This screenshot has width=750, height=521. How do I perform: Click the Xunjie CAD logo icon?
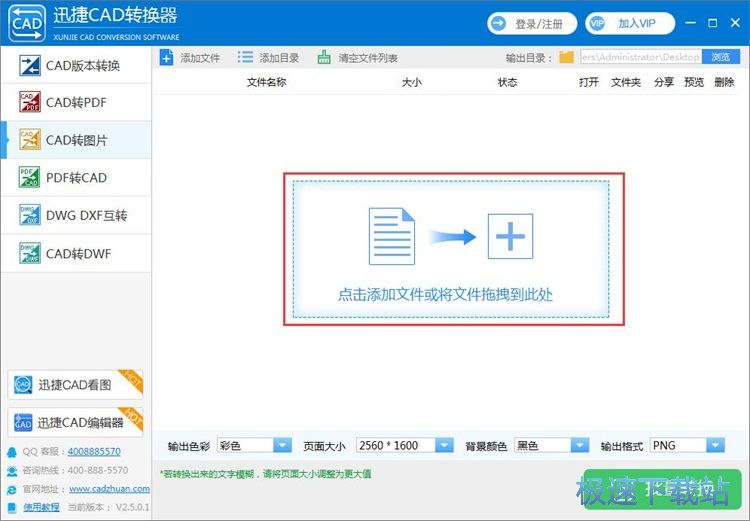click(x=27, y=23)
